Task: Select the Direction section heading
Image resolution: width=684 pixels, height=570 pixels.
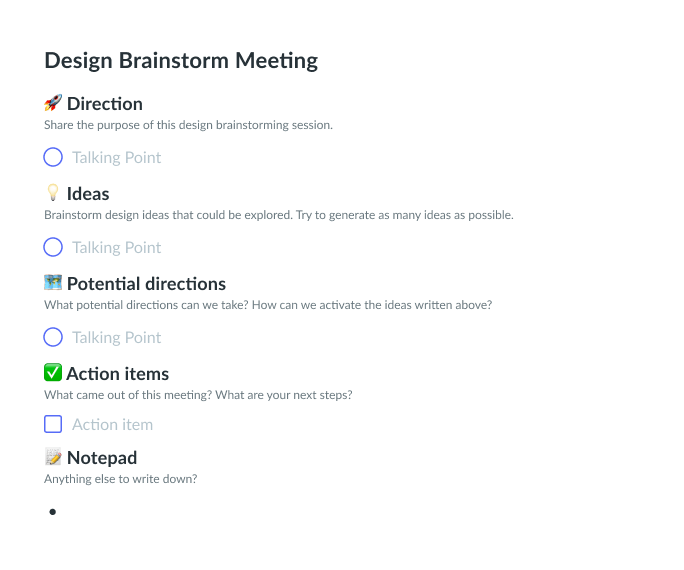Action: 105,104
